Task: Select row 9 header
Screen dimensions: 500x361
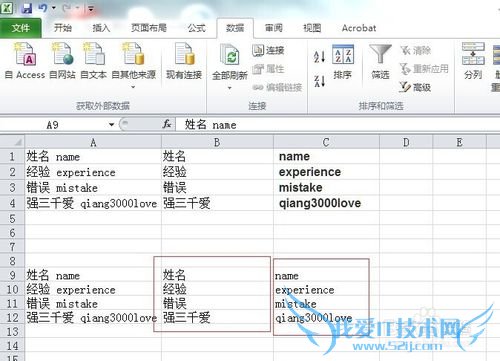Action: [x=12, y=275]
